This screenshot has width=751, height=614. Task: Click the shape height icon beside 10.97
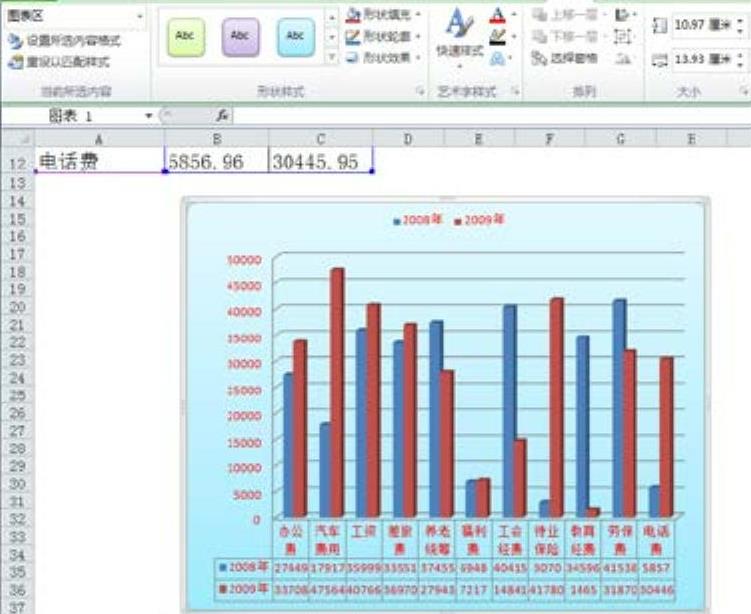tap(660, 25)
